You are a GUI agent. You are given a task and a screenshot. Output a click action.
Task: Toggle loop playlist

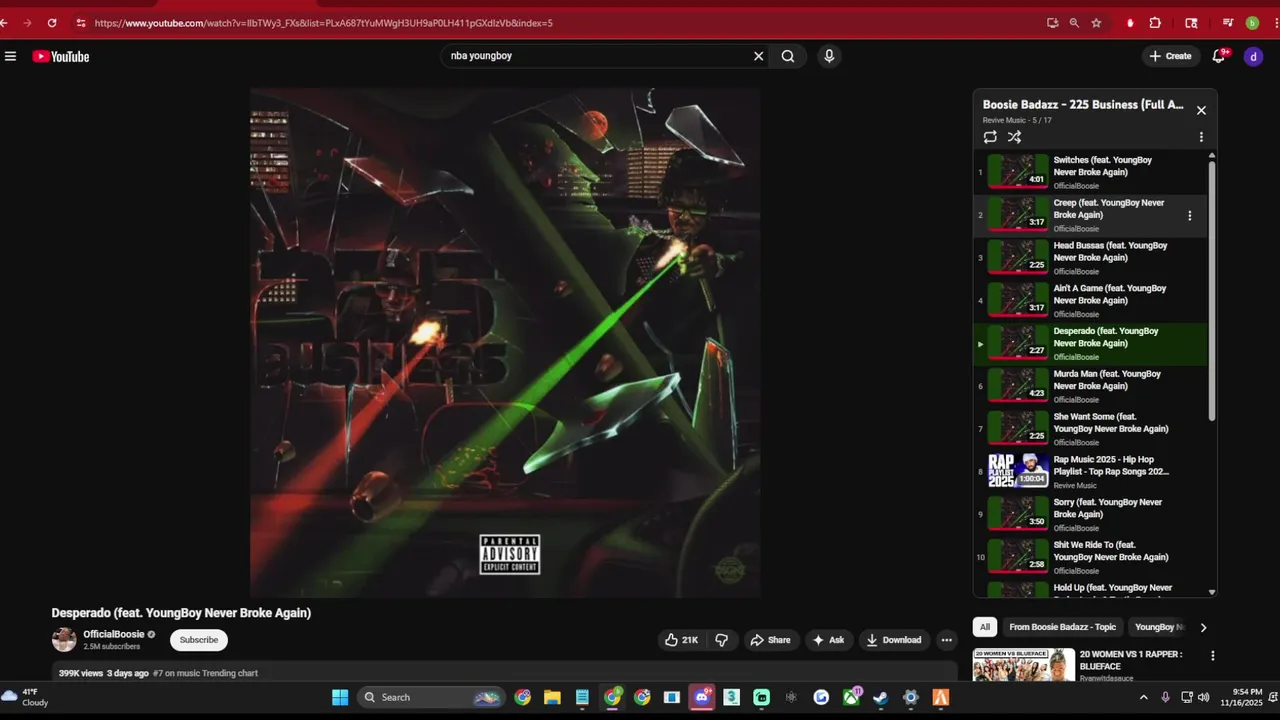990,137
